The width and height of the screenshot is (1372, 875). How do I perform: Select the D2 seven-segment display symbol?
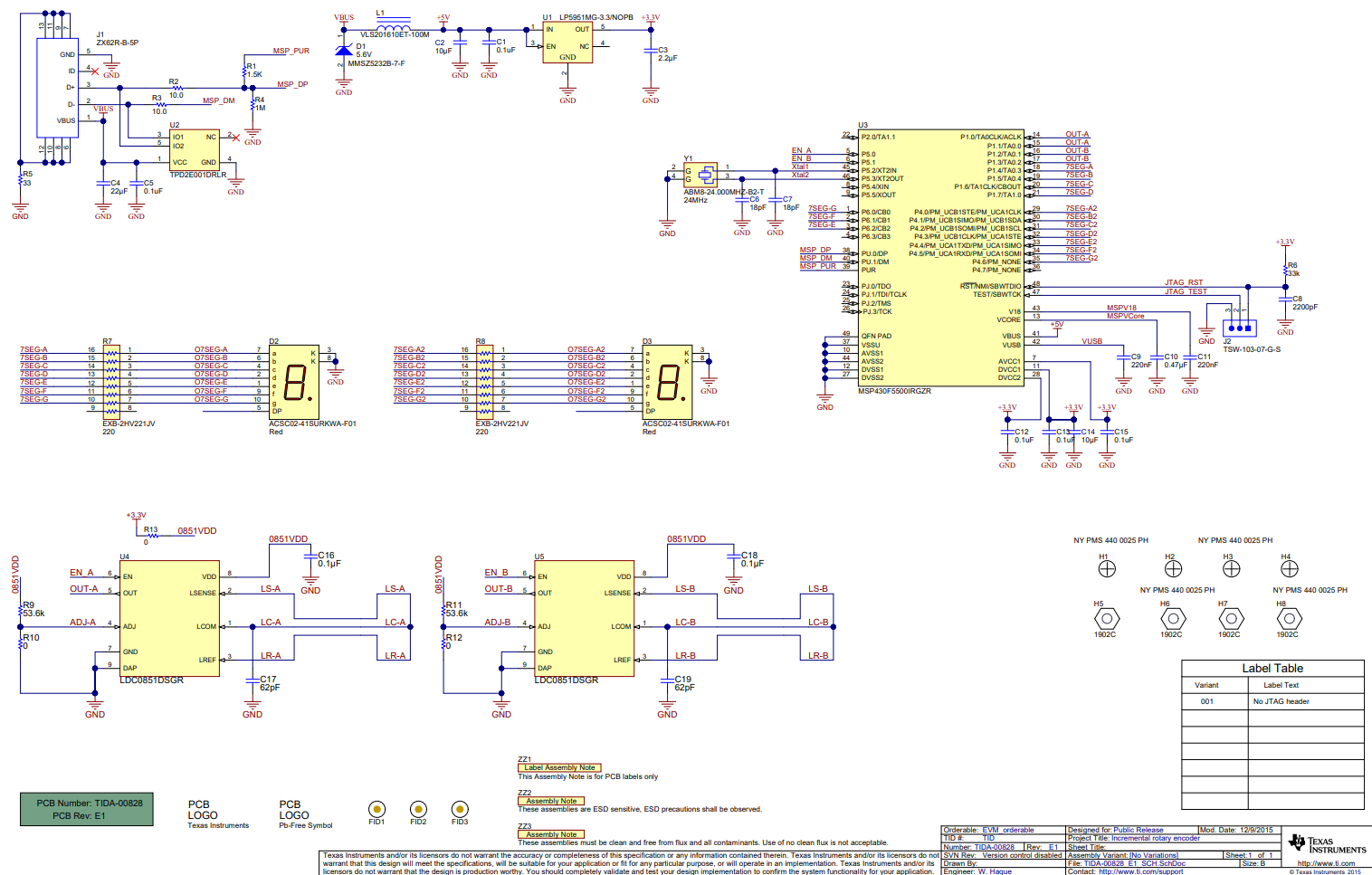[294, 382]
